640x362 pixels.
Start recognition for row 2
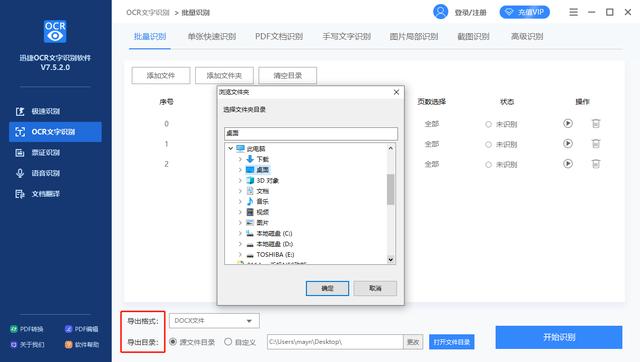(x=568, y=164)
